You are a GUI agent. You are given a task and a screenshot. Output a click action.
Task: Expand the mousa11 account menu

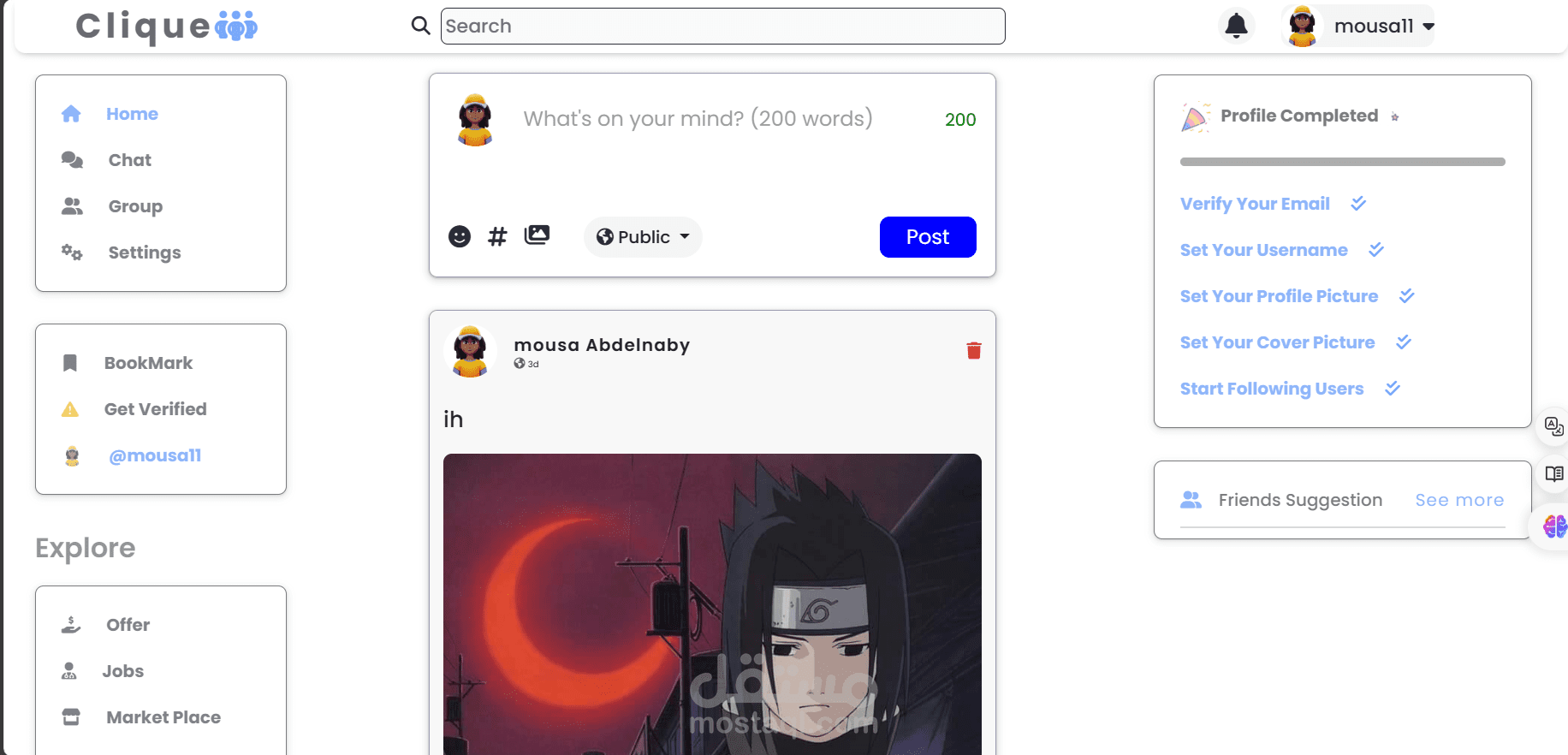pos(1359,26)
